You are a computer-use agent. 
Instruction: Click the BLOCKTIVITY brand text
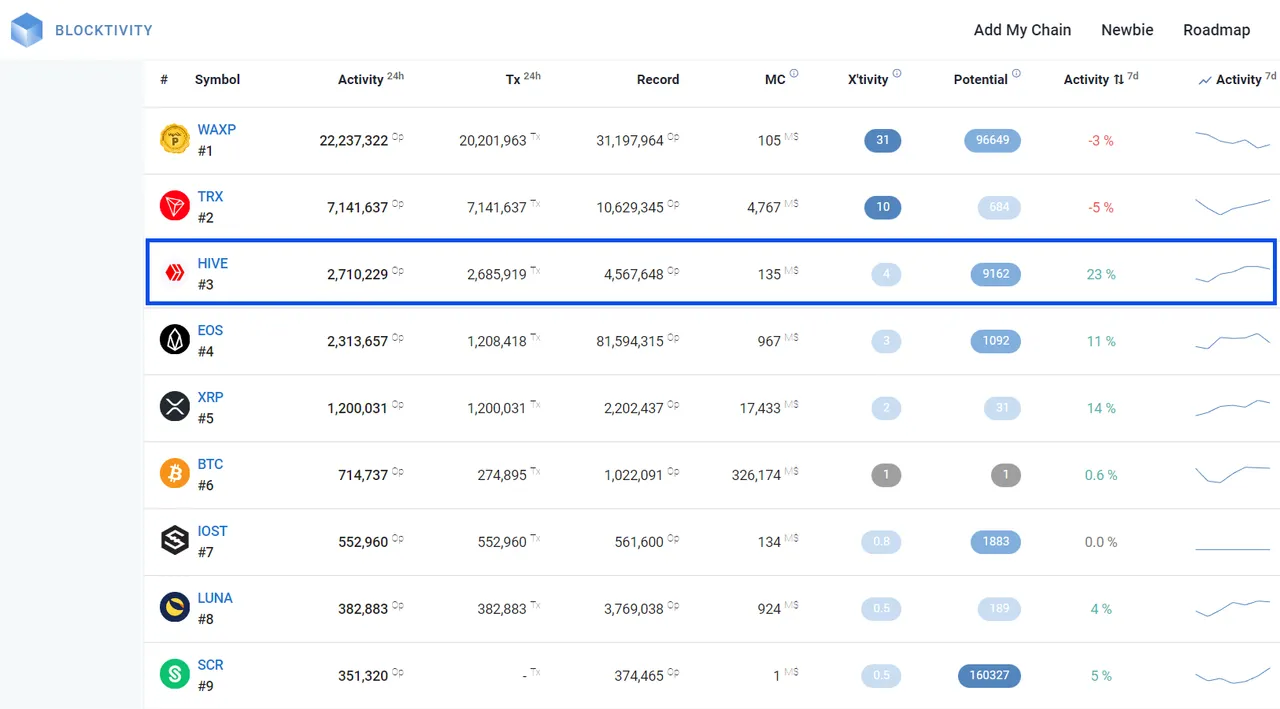pyautogui.click(x=104, y=30)
